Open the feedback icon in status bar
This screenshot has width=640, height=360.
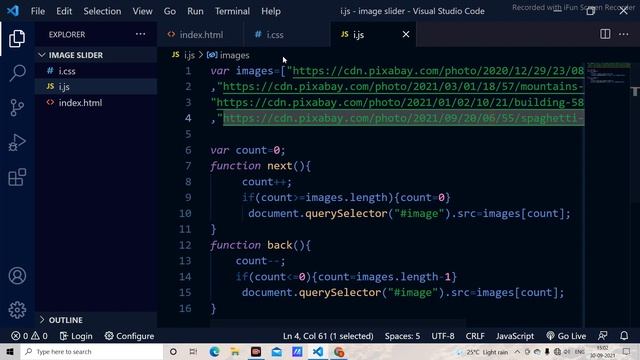(x=602, y=336)
